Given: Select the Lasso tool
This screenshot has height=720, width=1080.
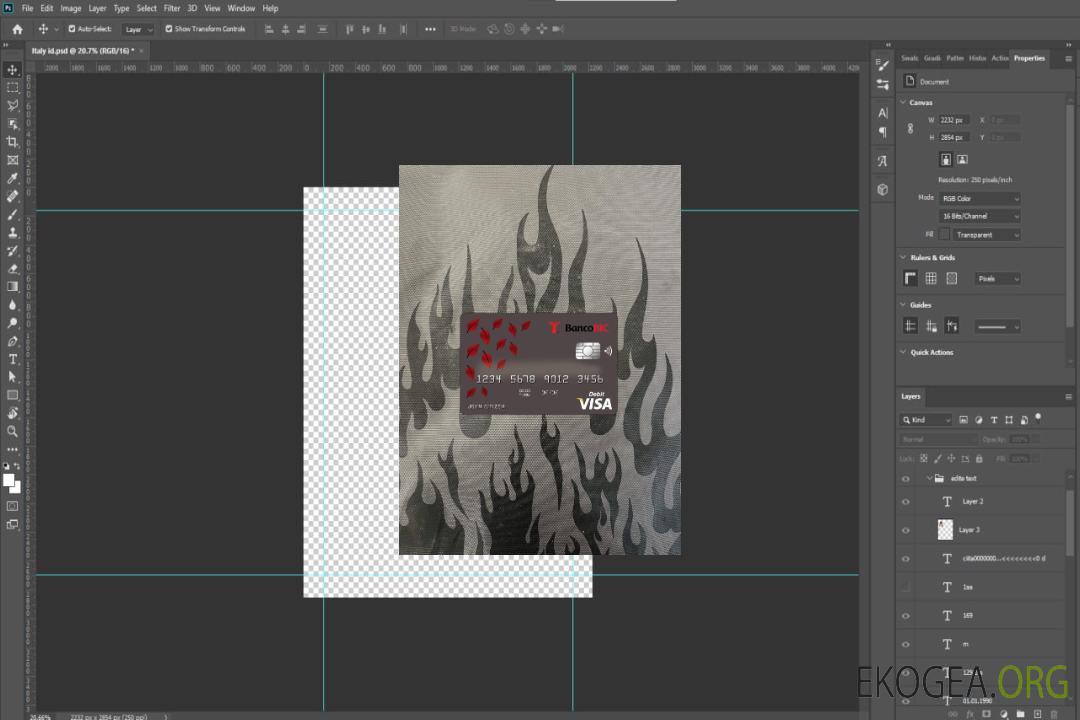Looking at the screenshot, I should pyautogui.click(x=13, y=105).
